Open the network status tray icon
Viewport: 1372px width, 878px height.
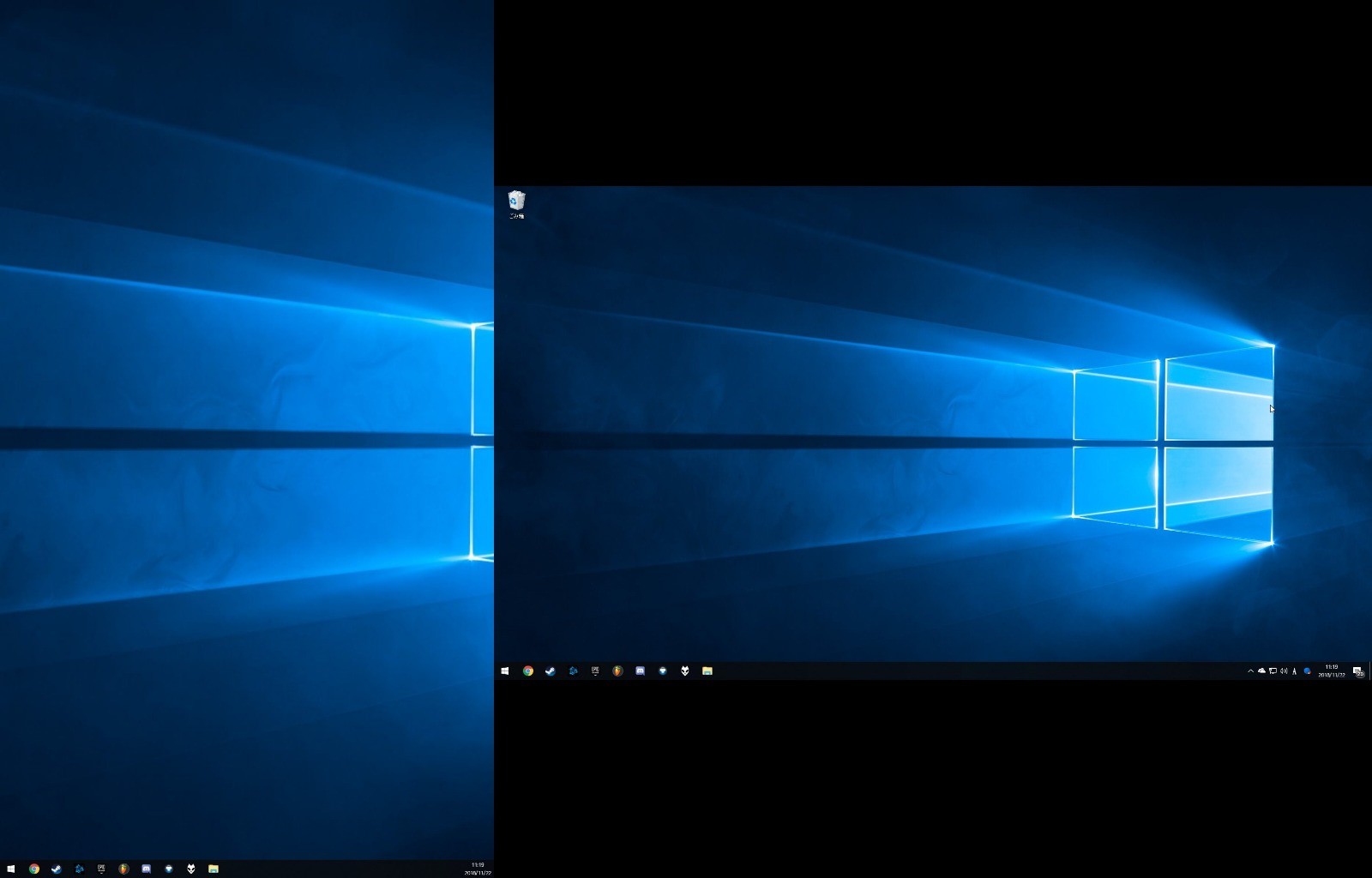click(1273, 671)
